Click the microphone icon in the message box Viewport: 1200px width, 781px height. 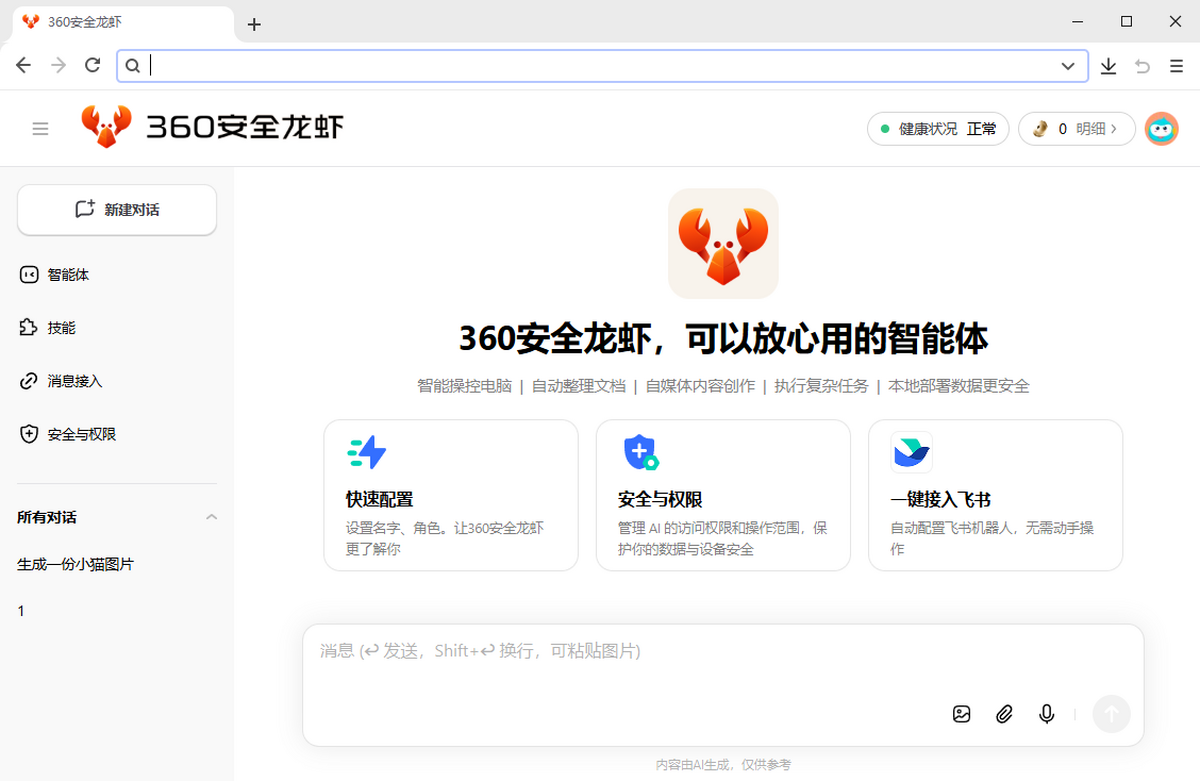click(x=1046, y=714)
